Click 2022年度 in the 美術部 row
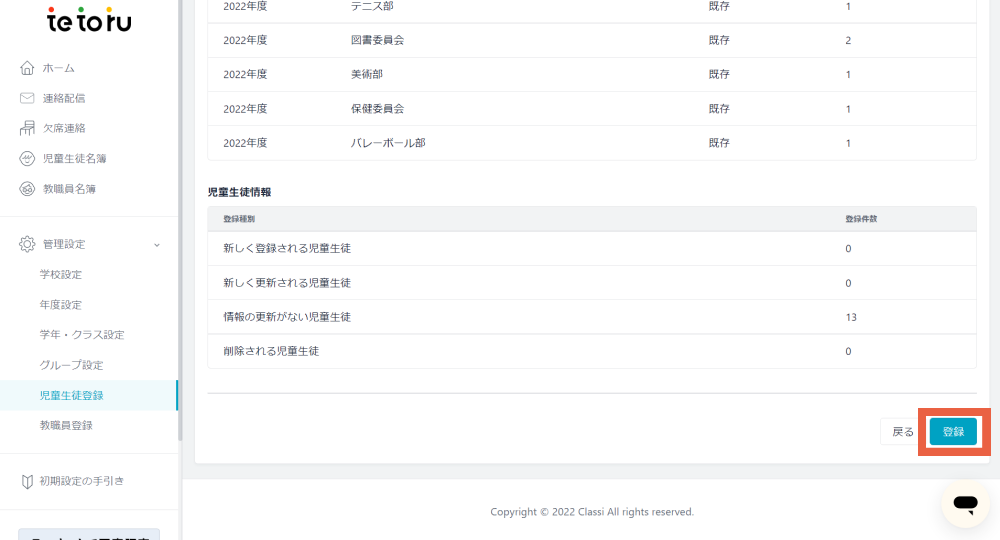Screen dimensions: 1000x540 coord(245,75)
